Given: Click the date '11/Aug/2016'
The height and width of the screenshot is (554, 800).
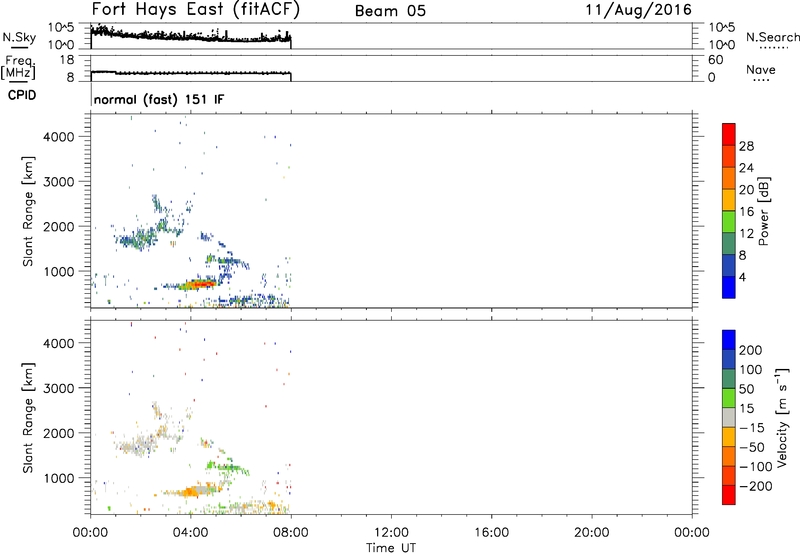Looking at the screenshot, I should 638,10.
